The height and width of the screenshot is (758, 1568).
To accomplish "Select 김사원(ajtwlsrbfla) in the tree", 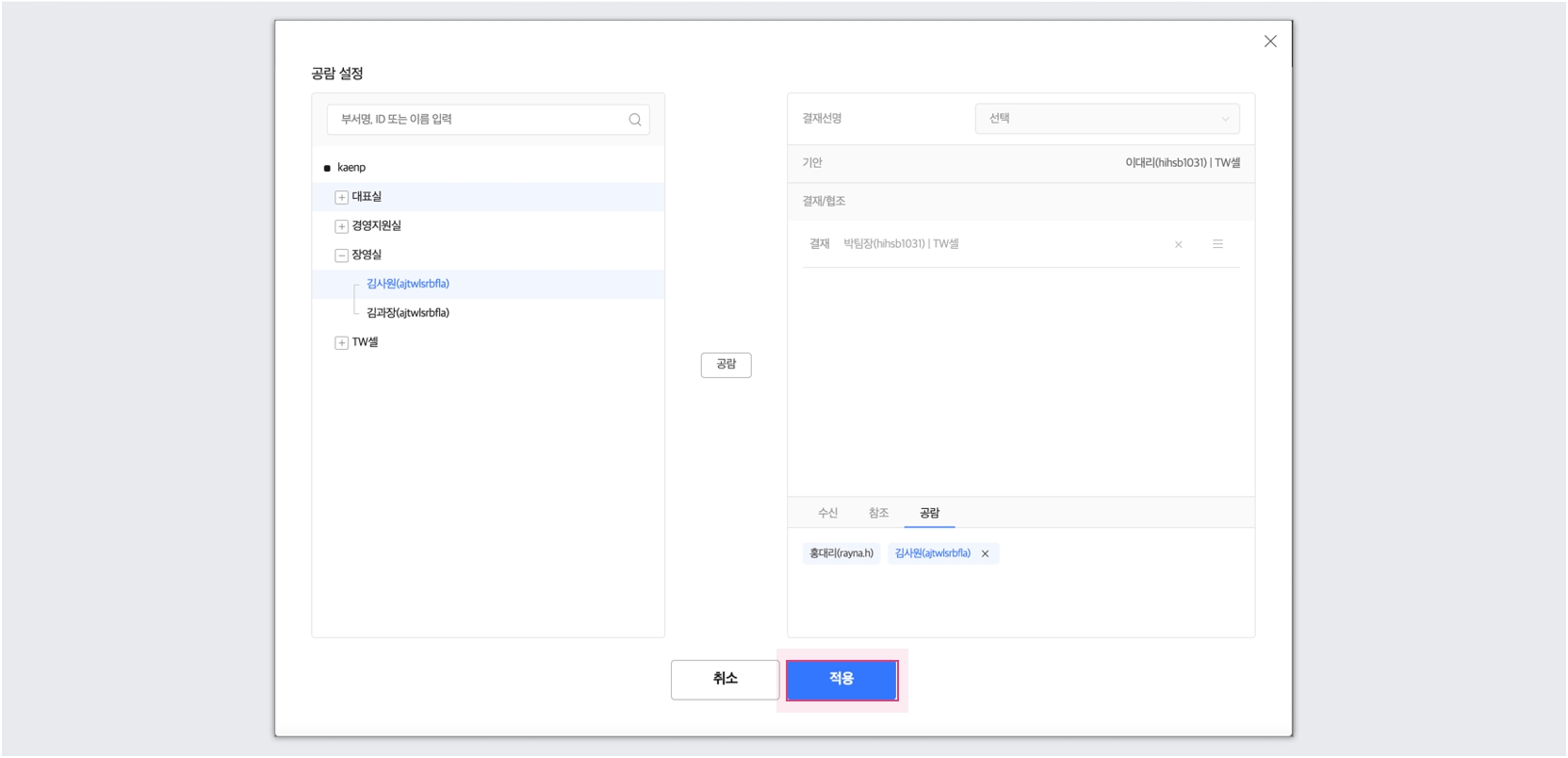I will [x=408, y=284].
